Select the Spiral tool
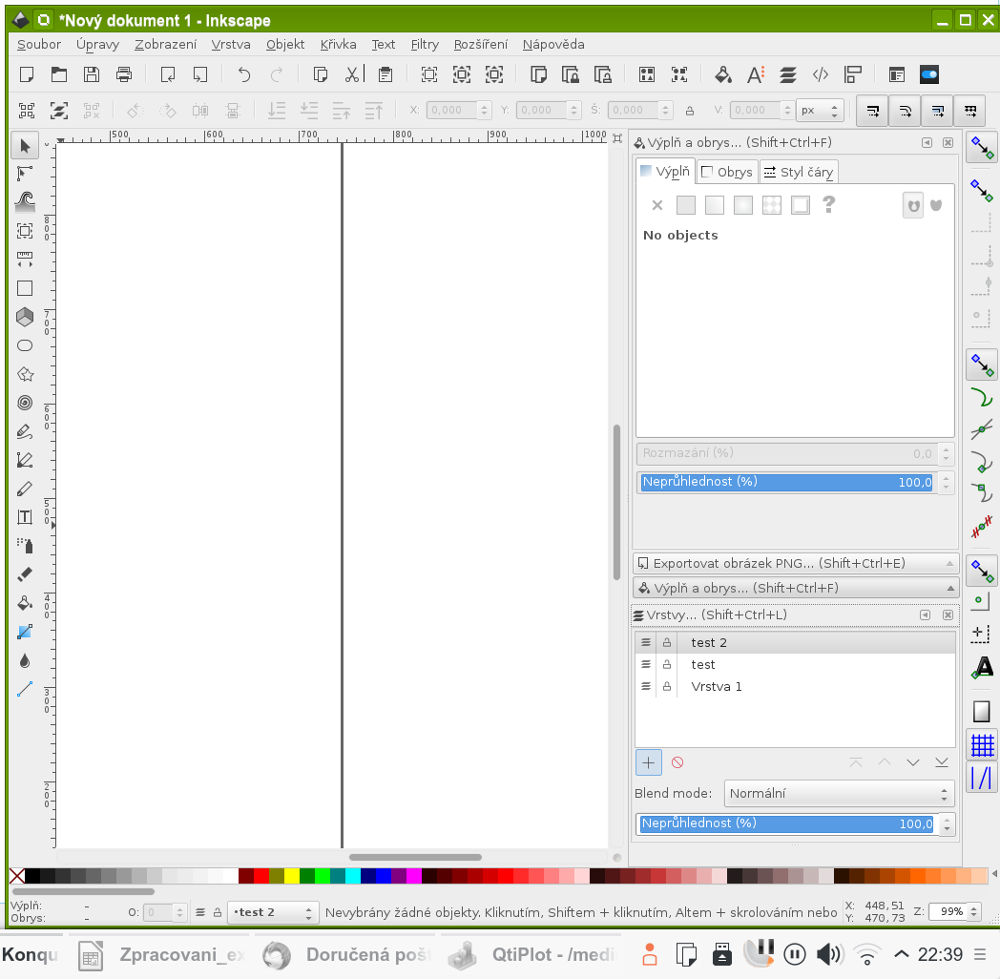This screenshot has height=979, width=1000. (x=24, y=403)
